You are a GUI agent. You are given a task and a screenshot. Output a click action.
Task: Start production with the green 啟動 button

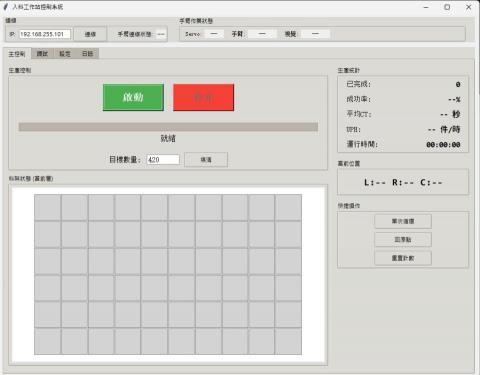point(133,97)
